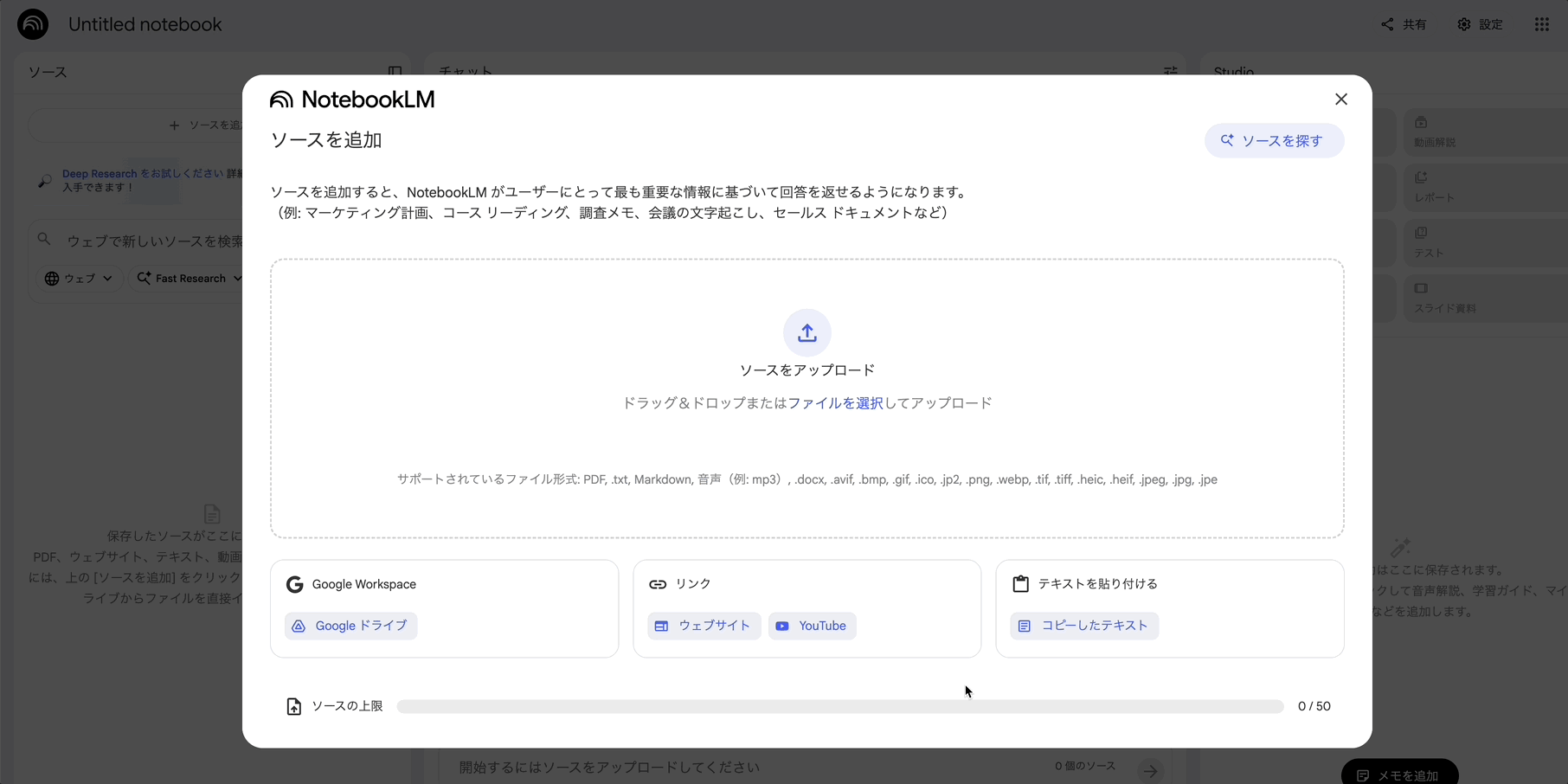This screenshot has width=1568, height=784.
Task: Select the Google ドライブ icon
Action: [299, 626]
